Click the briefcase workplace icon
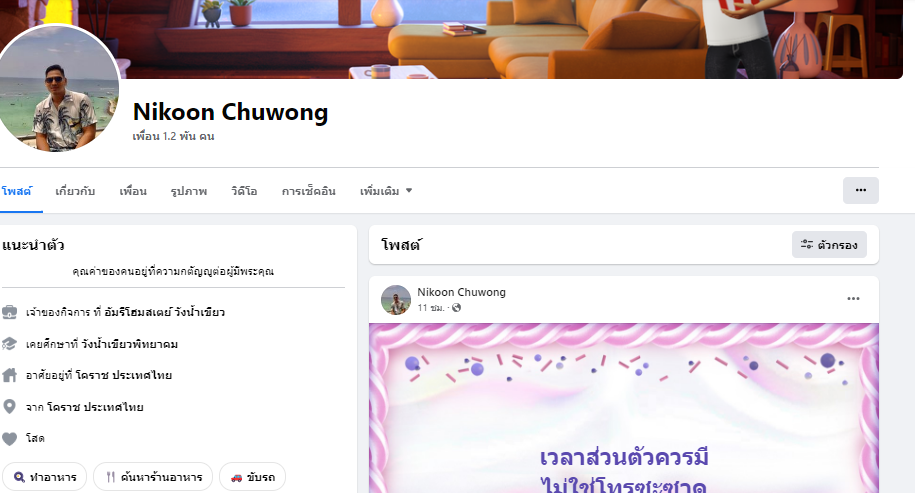Screen dimensions: 915x493 tap(9, 312)
